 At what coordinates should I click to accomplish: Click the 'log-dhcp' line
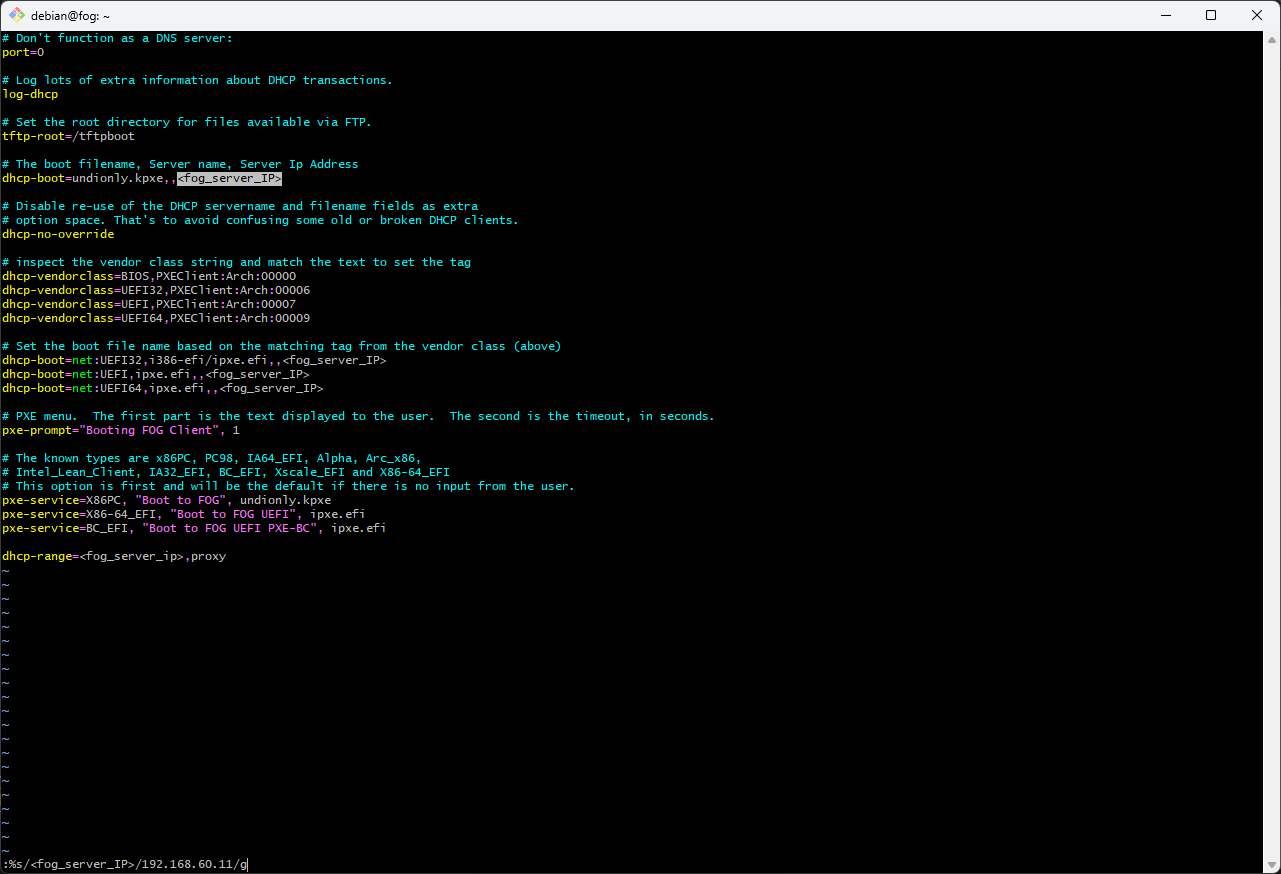30,94
